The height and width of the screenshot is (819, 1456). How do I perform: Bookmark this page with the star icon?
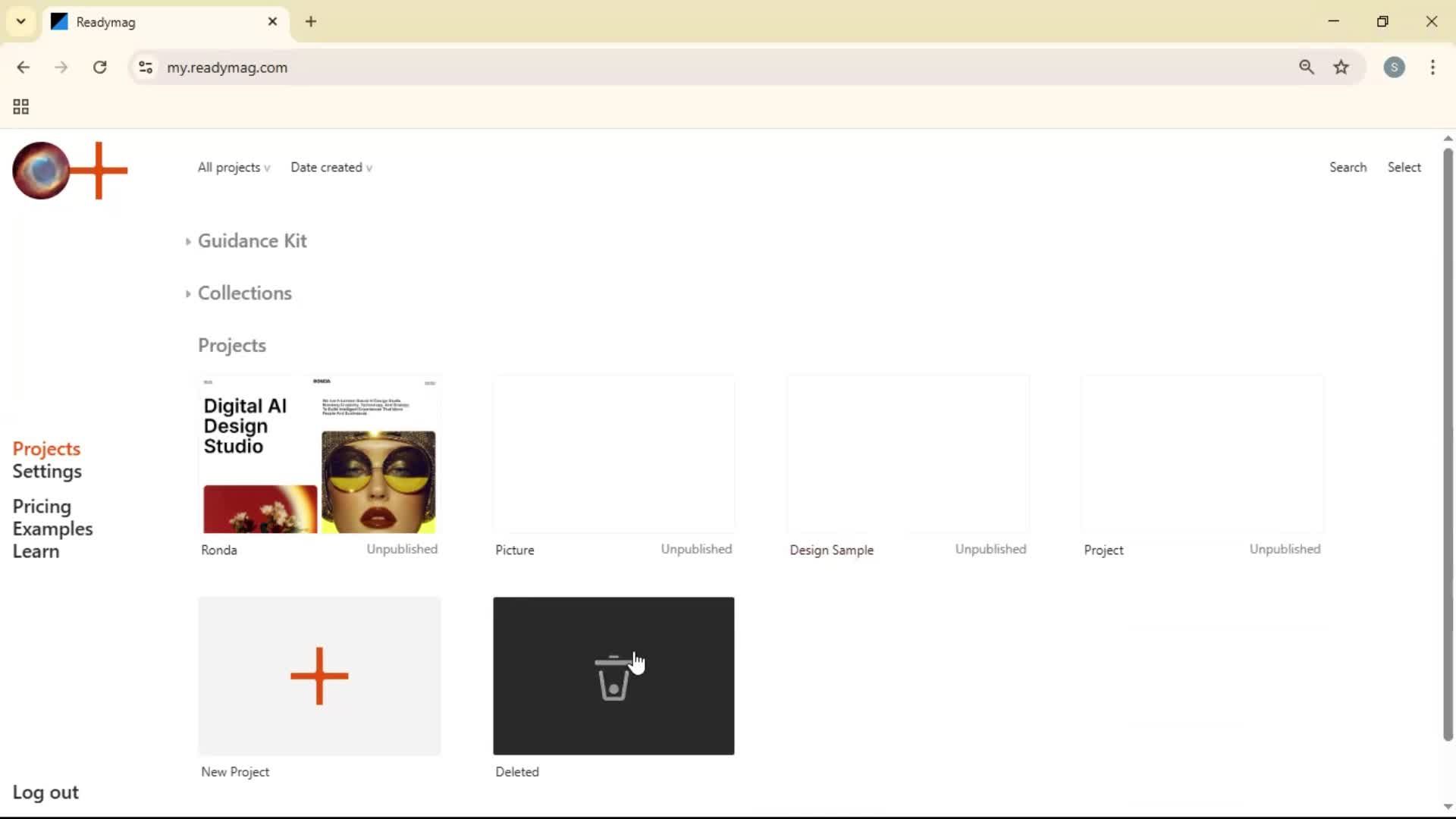[x=1341, y=67]
